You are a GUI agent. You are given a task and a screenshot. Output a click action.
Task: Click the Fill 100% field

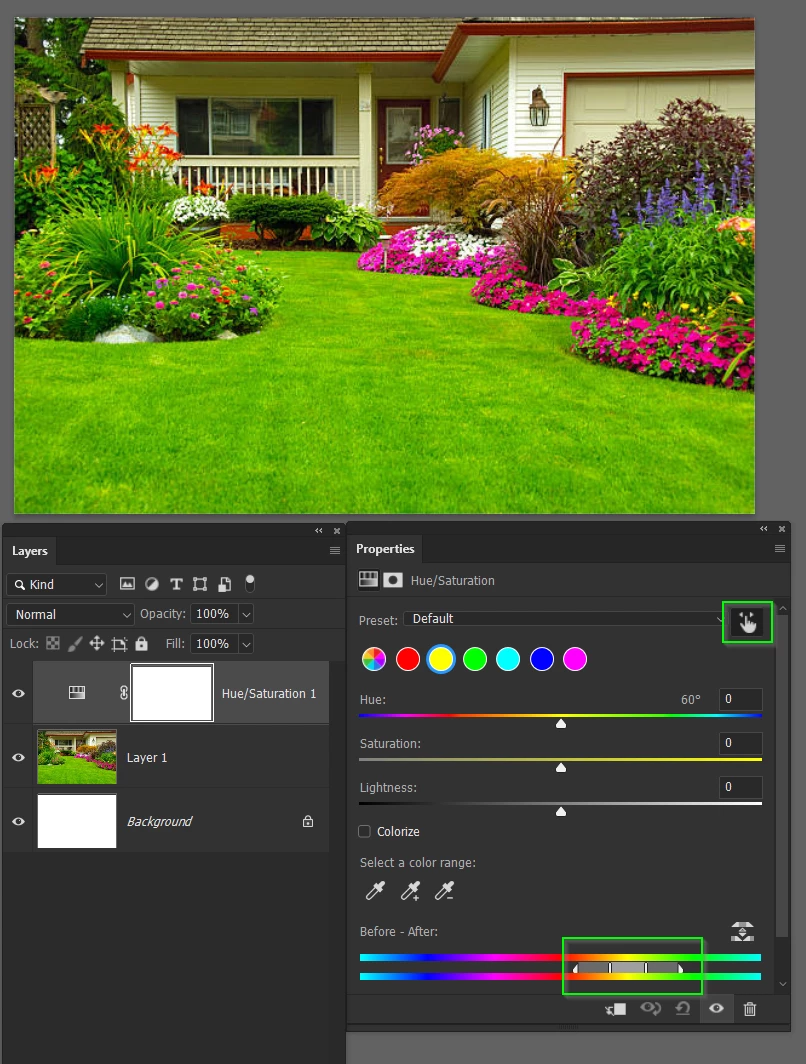(x=214, y=644)
